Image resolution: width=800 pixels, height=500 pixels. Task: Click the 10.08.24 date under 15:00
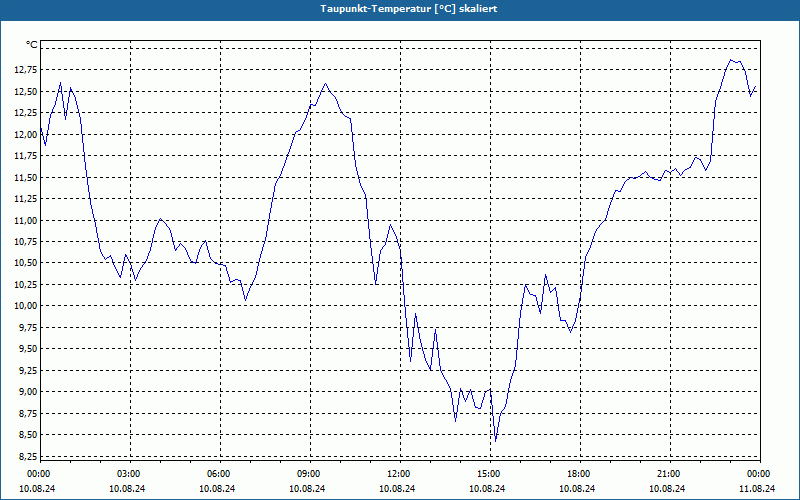pyautogui.click(x=487, y=488)
